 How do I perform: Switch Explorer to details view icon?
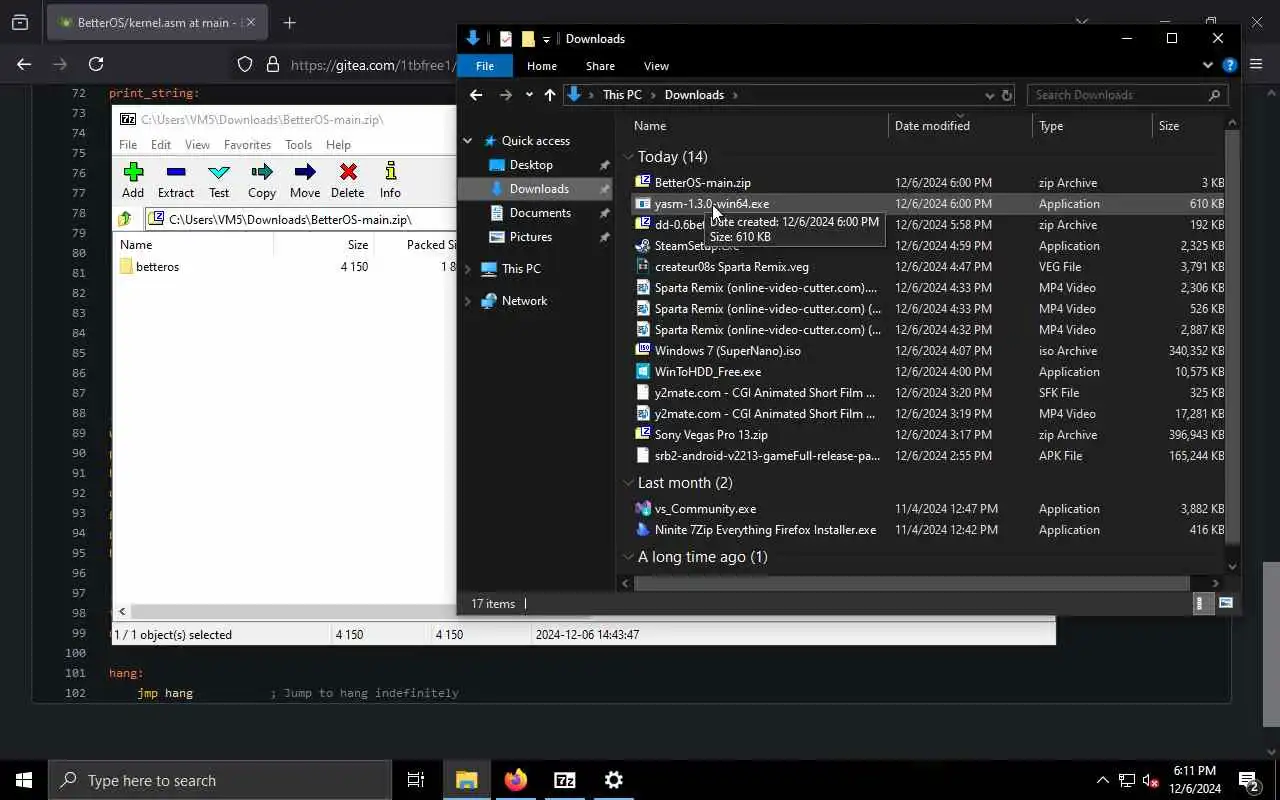[1203, 603]
